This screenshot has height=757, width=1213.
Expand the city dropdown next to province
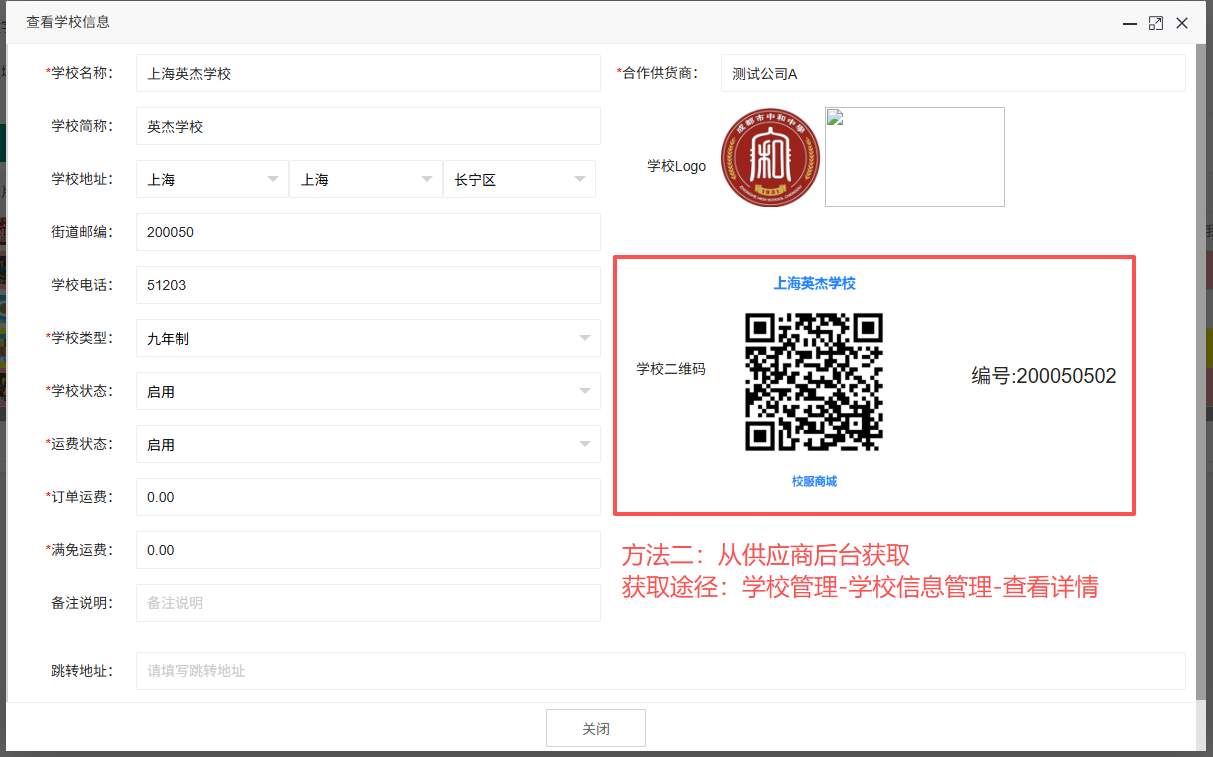(365, 180)
